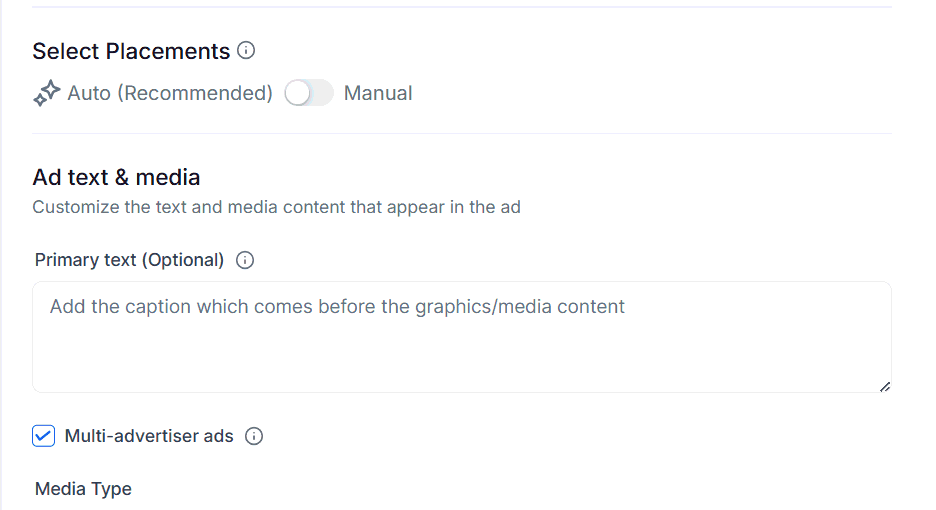Open the Primary text info tooltip icon
Screen dimensions: 936x510
pos(245,261)
